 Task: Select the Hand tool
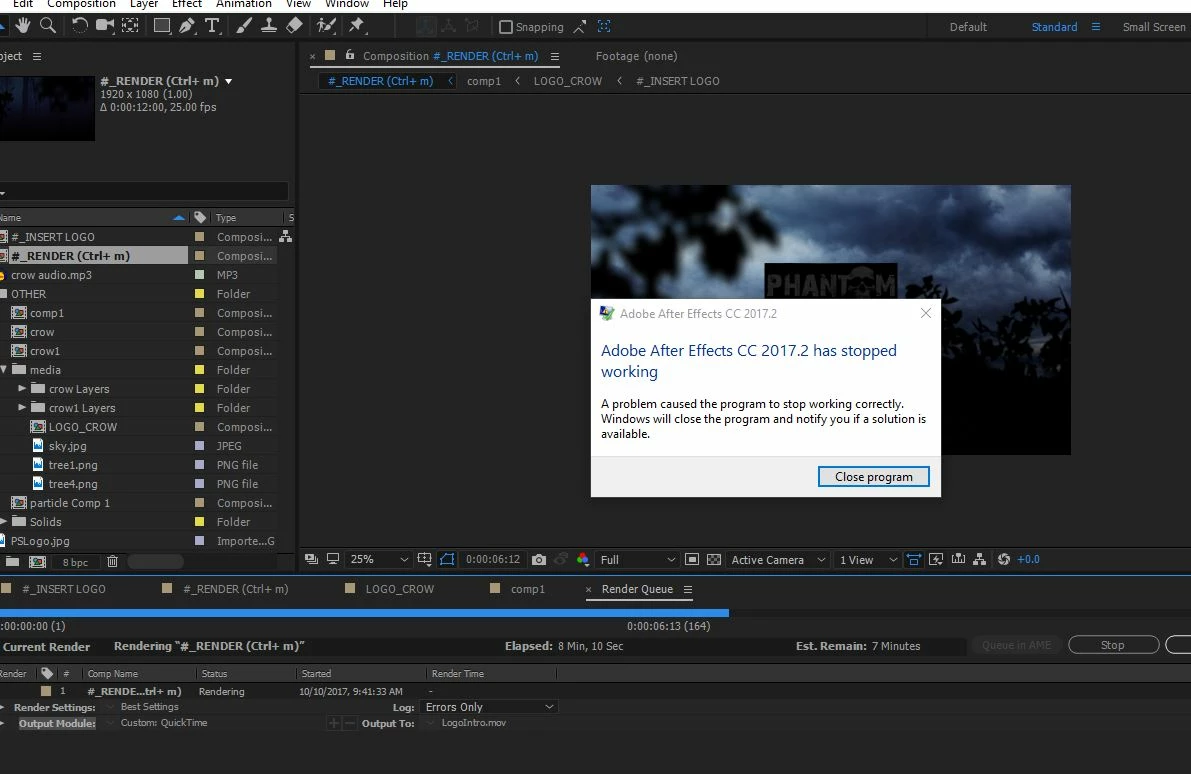coord(23,26)
